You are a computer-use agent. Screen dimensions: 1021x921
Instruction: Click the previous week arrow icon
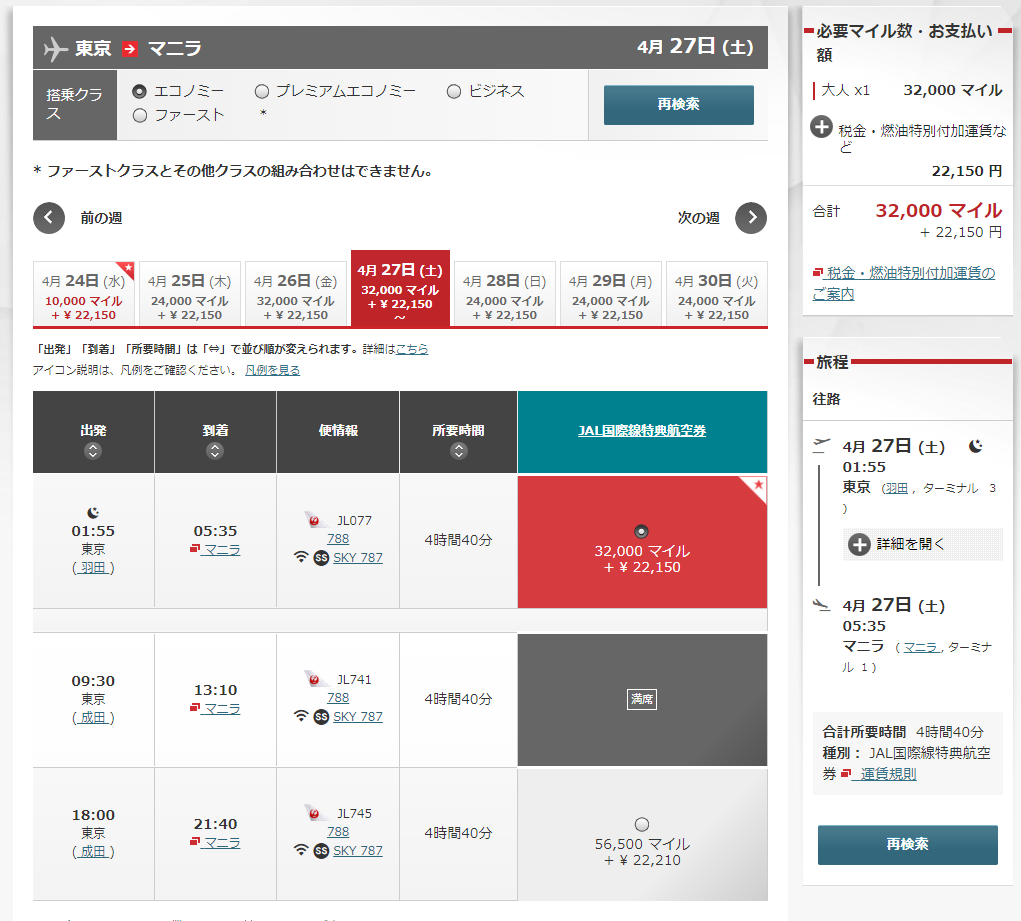pos(49,218)
